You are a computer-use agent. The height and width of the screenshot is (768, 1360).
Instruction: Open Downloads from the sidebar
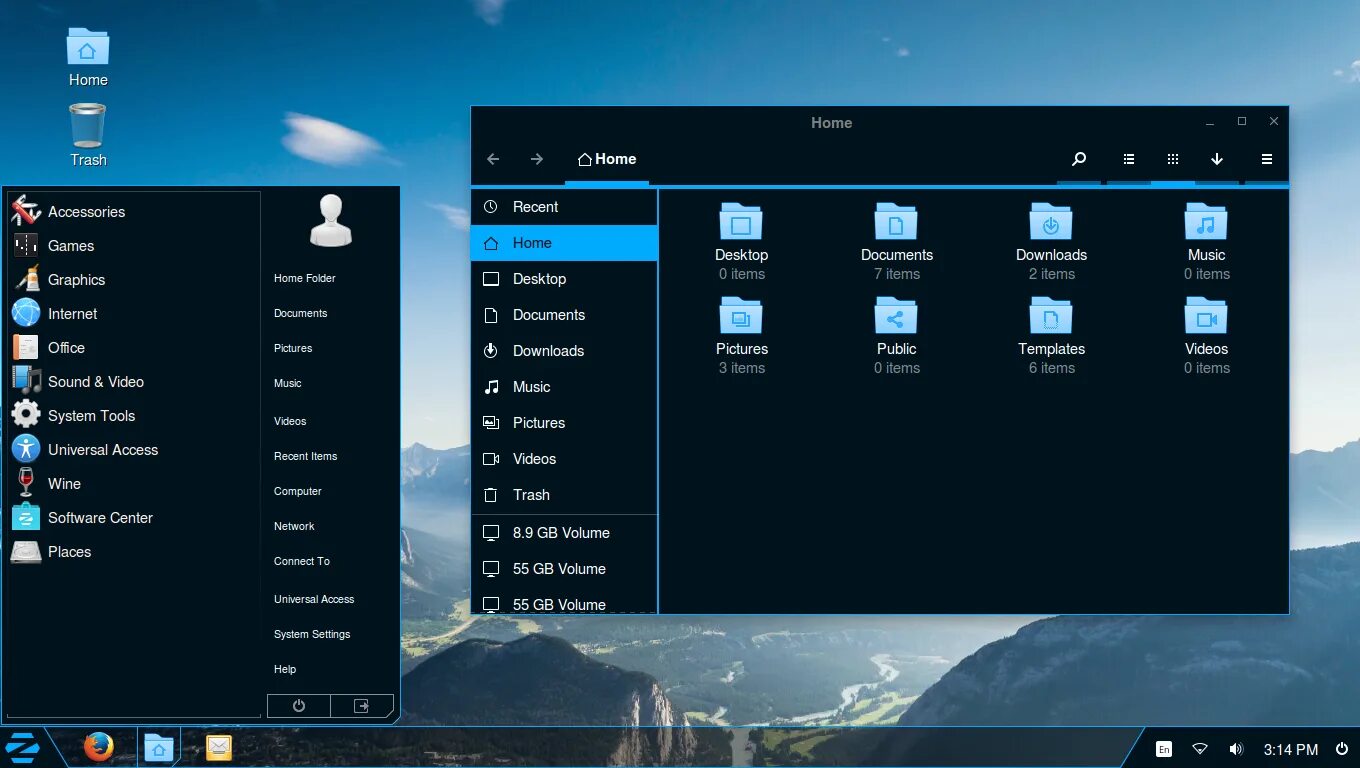click(564, 351)
